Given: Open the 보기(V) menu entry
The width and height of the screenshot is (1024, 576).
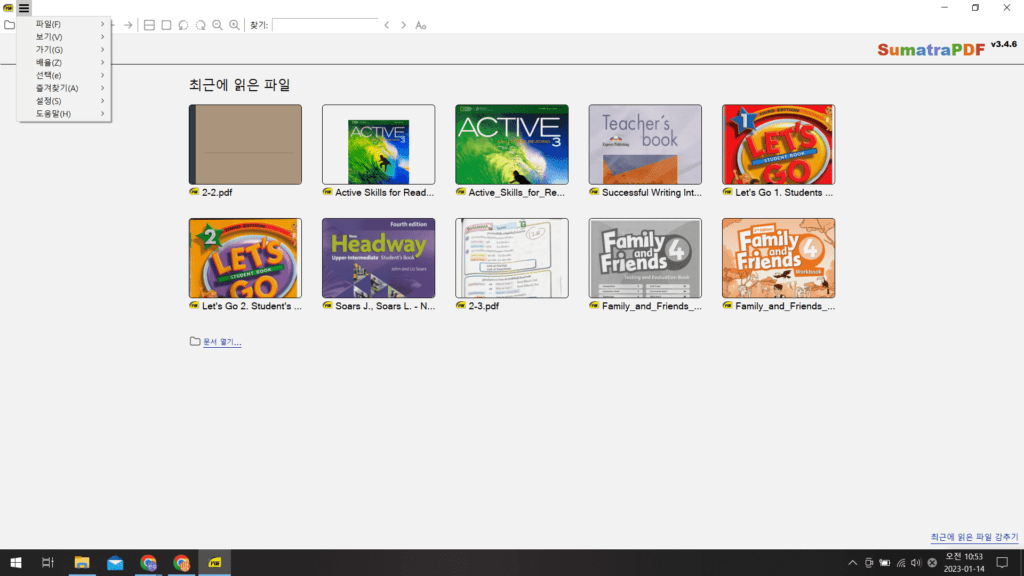Looking at the screenshot, I should point(64,37).
